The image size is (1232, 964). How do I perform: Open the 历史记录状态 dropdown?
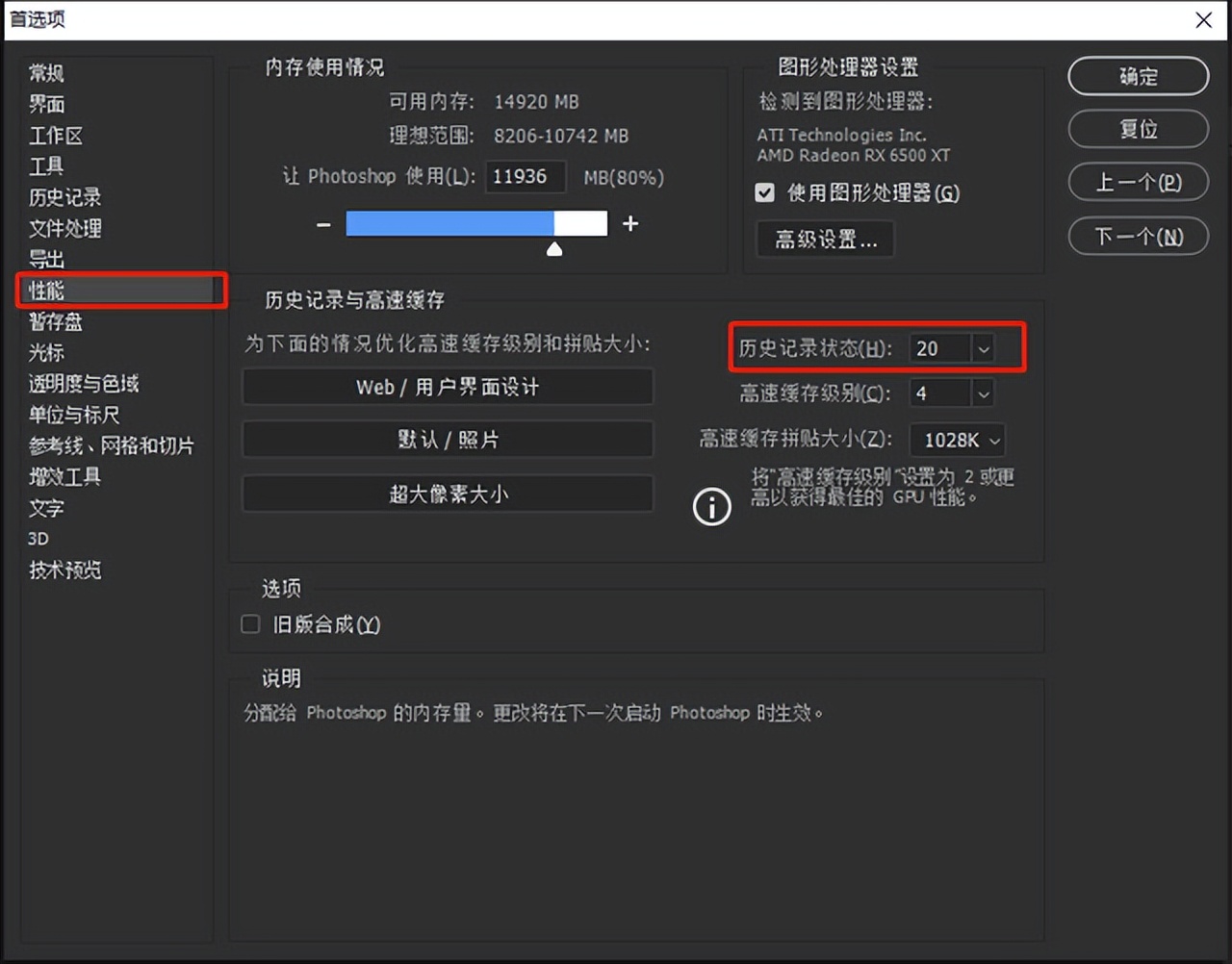[983, 348]
